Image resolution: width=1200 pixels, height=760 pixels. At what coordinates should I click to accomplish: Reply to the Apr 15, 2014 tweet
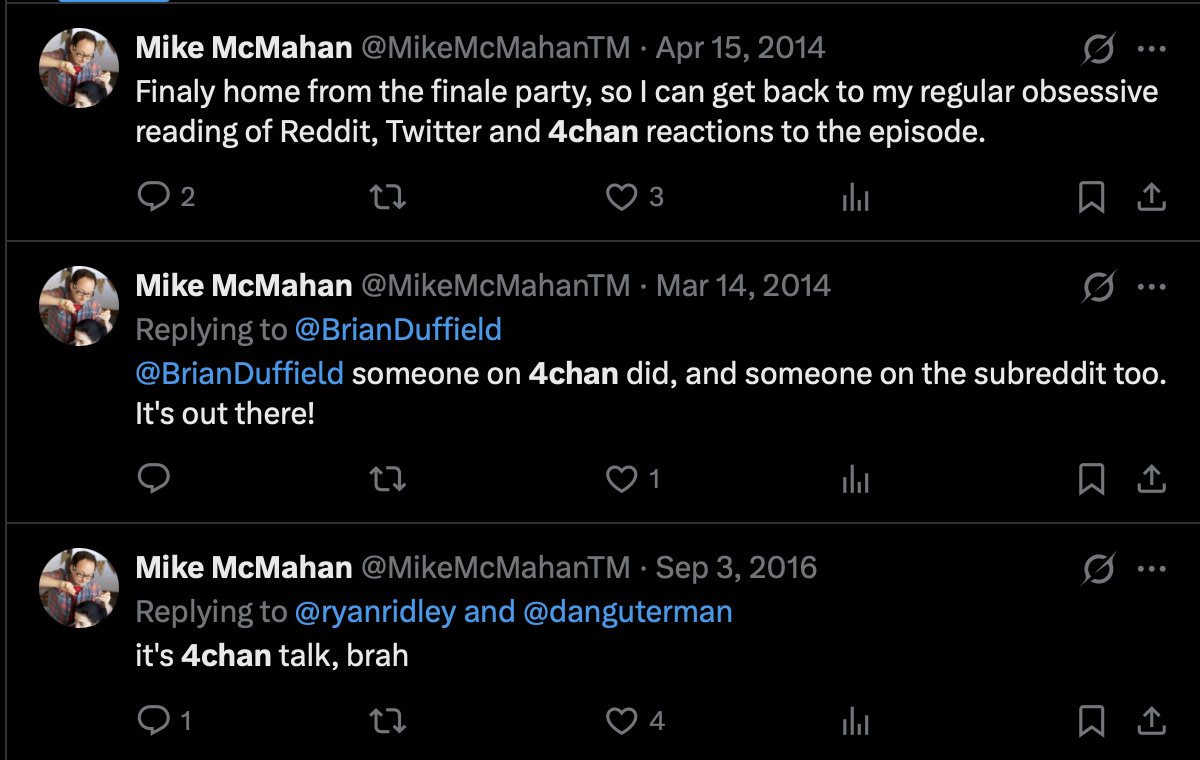click(x=153, y=198)
